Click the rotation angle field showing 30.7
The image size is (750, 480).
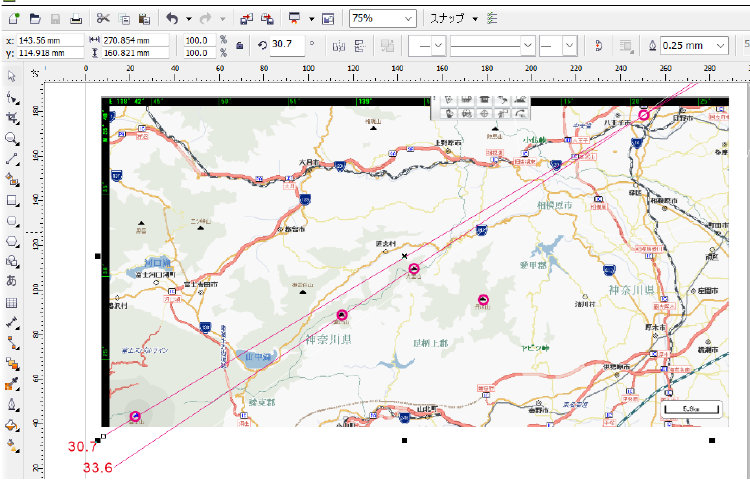(286, 45)
